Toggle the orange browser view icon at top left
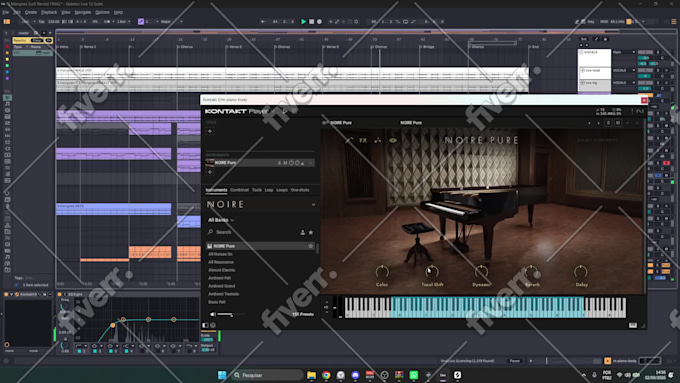Image resolution: width=680 pixels, height=383 pixels. pyautogui.click(x=7, y=21)
